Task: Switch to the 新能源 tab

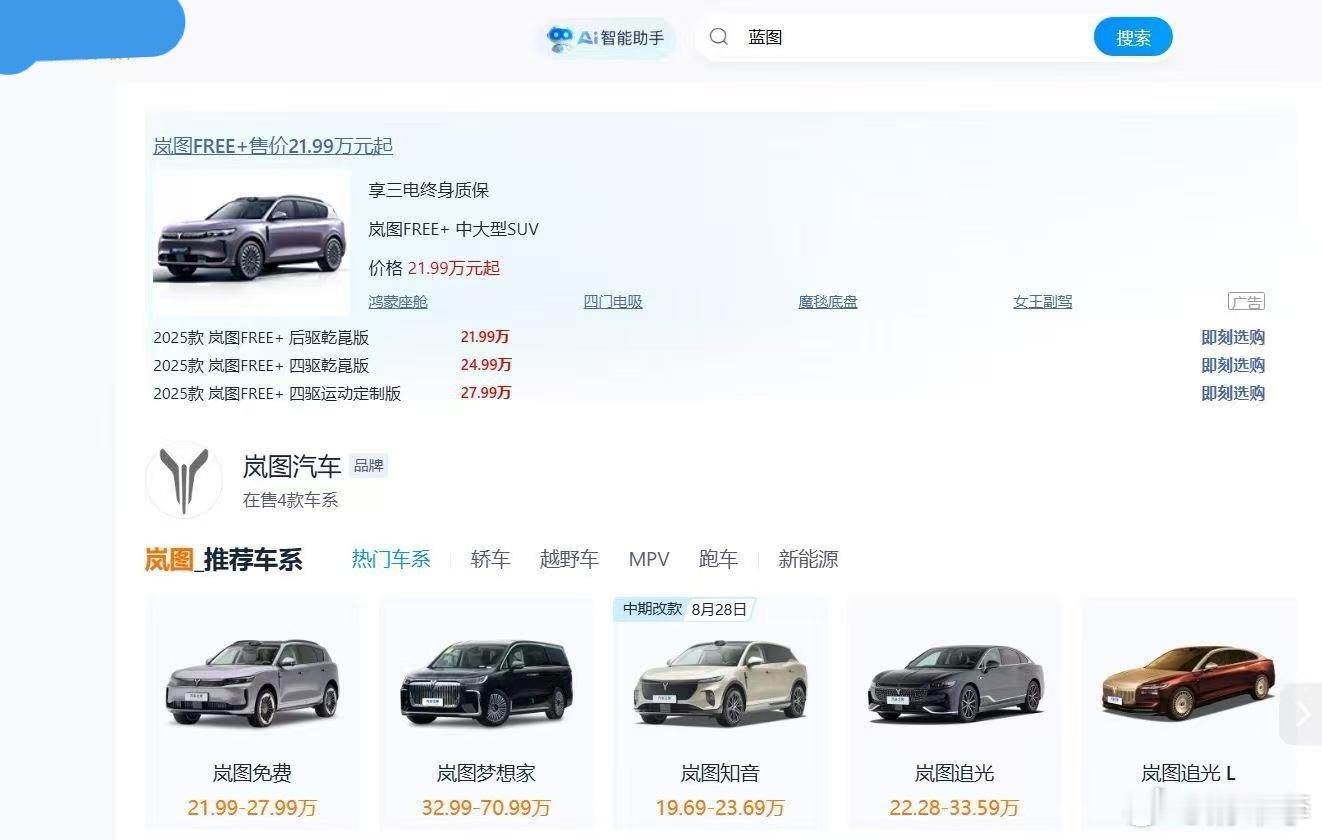Action: (808, 559)
